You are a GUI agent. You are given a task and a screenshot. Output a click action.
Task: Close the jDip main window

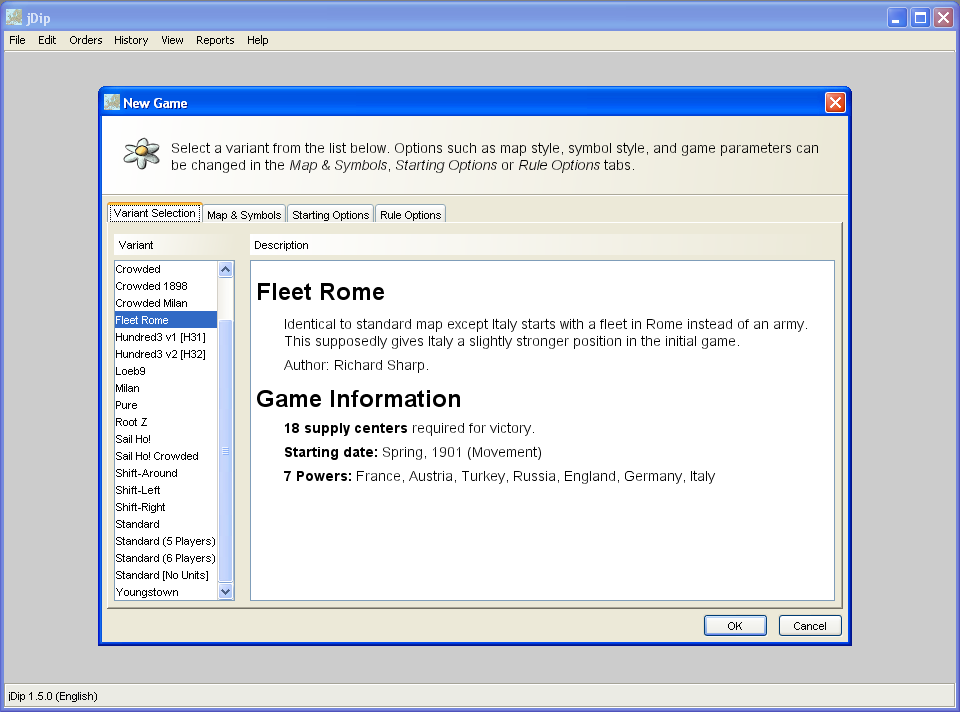pos(943,18)
